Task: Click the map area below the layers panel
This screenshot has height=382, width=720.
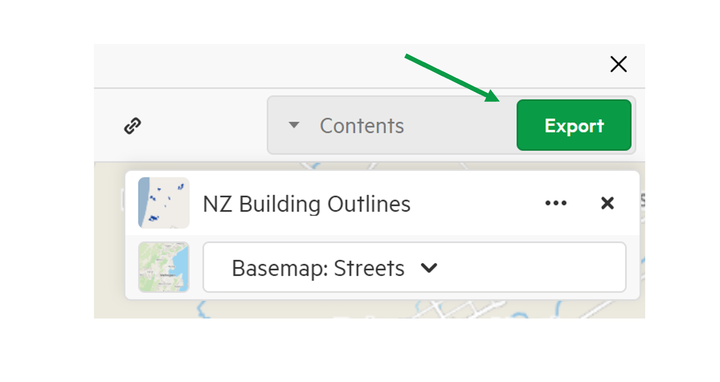Action: [x=367, y=309]
